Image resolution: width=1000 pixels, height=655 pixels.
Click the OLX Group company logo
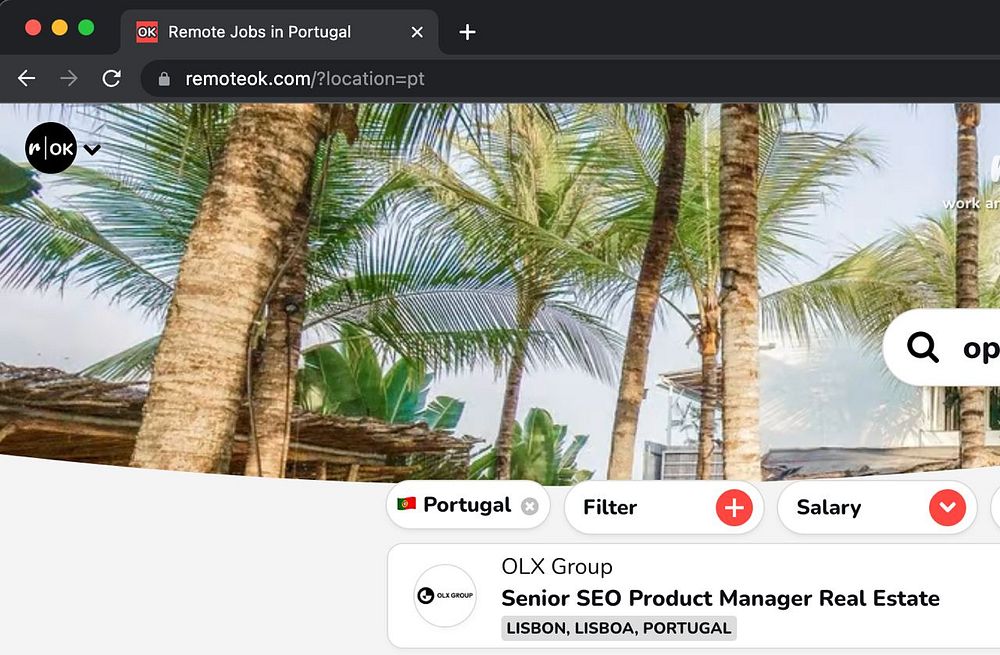point(445,595)
